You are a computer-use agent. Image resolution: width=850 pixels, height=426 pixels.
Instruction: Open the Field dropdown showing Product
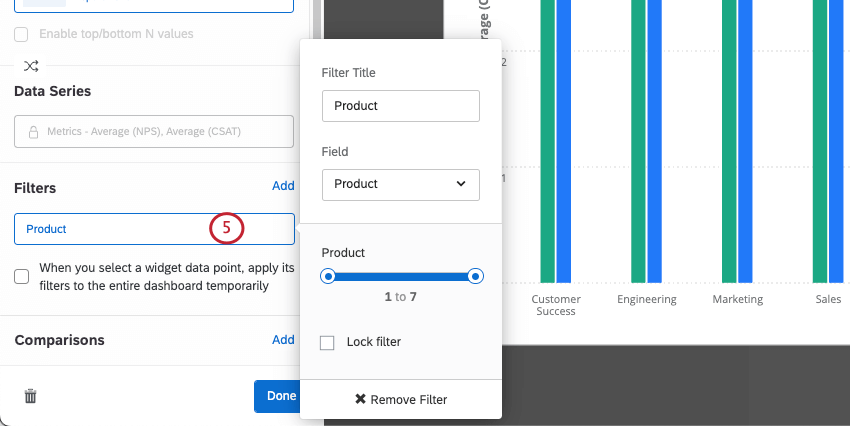click(x=400, y=184)
